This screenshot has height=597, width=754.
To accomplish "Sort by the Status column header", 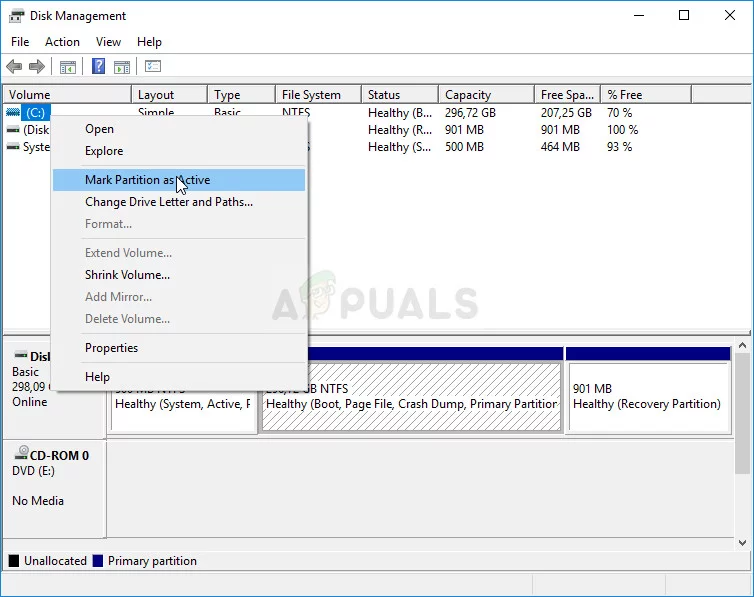I will 400,95.
